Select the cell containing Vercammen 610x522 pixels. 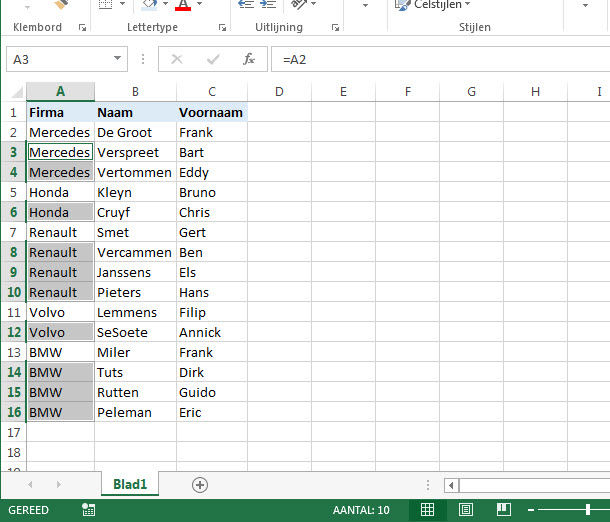135,252
